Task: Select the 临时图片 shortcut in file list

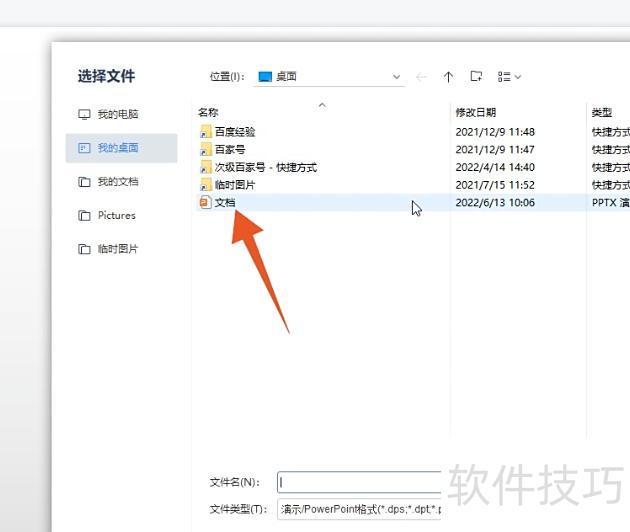Action: pyautogui.click(x=235, y=185)
